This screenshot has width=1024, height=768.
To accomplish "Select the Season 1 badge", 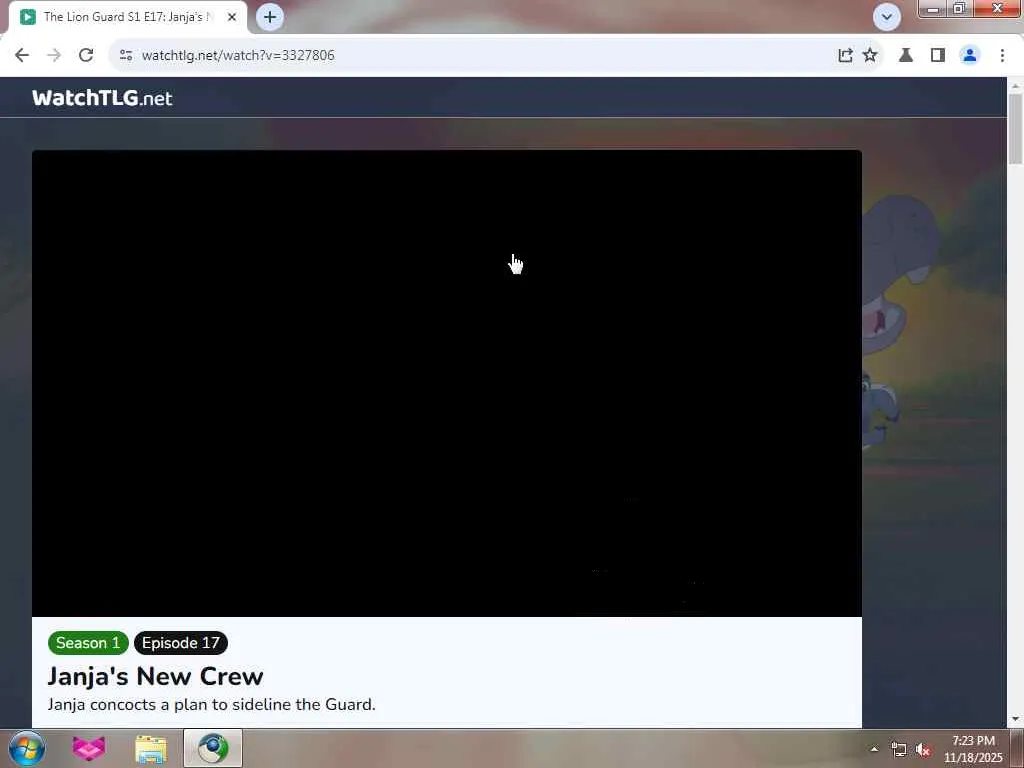I will [x=88, y=643].
